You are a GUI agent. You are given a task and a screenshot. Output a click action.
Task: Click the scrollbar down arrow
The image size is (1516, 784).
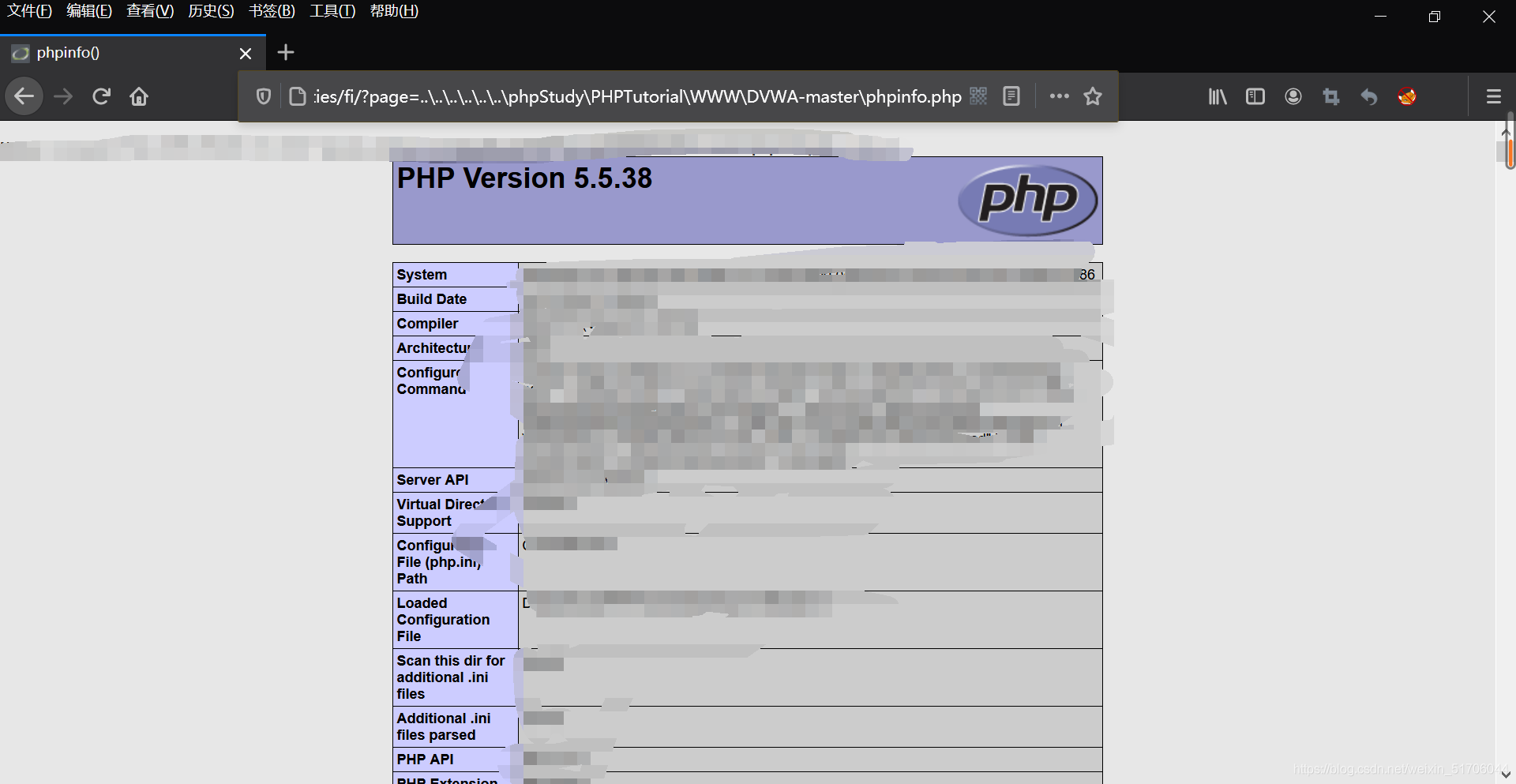1506,775
